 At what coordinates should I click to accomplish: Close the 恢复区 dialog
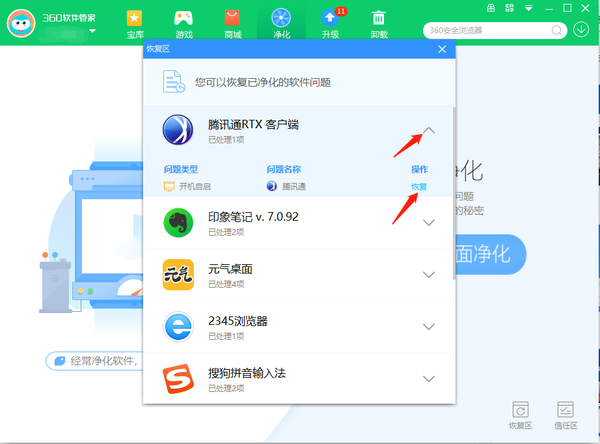[442, 49]
